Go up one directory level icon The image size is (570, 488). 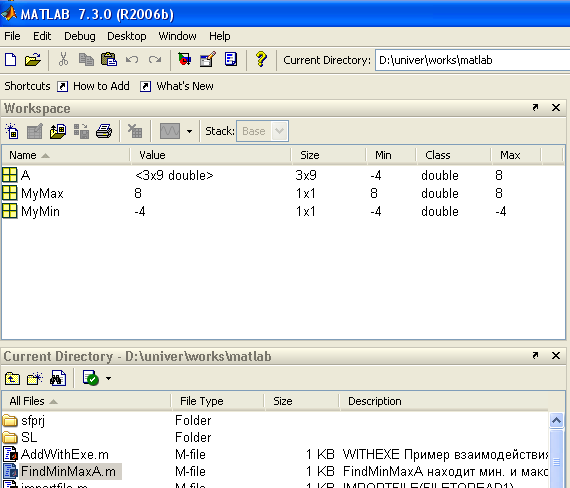12,379
